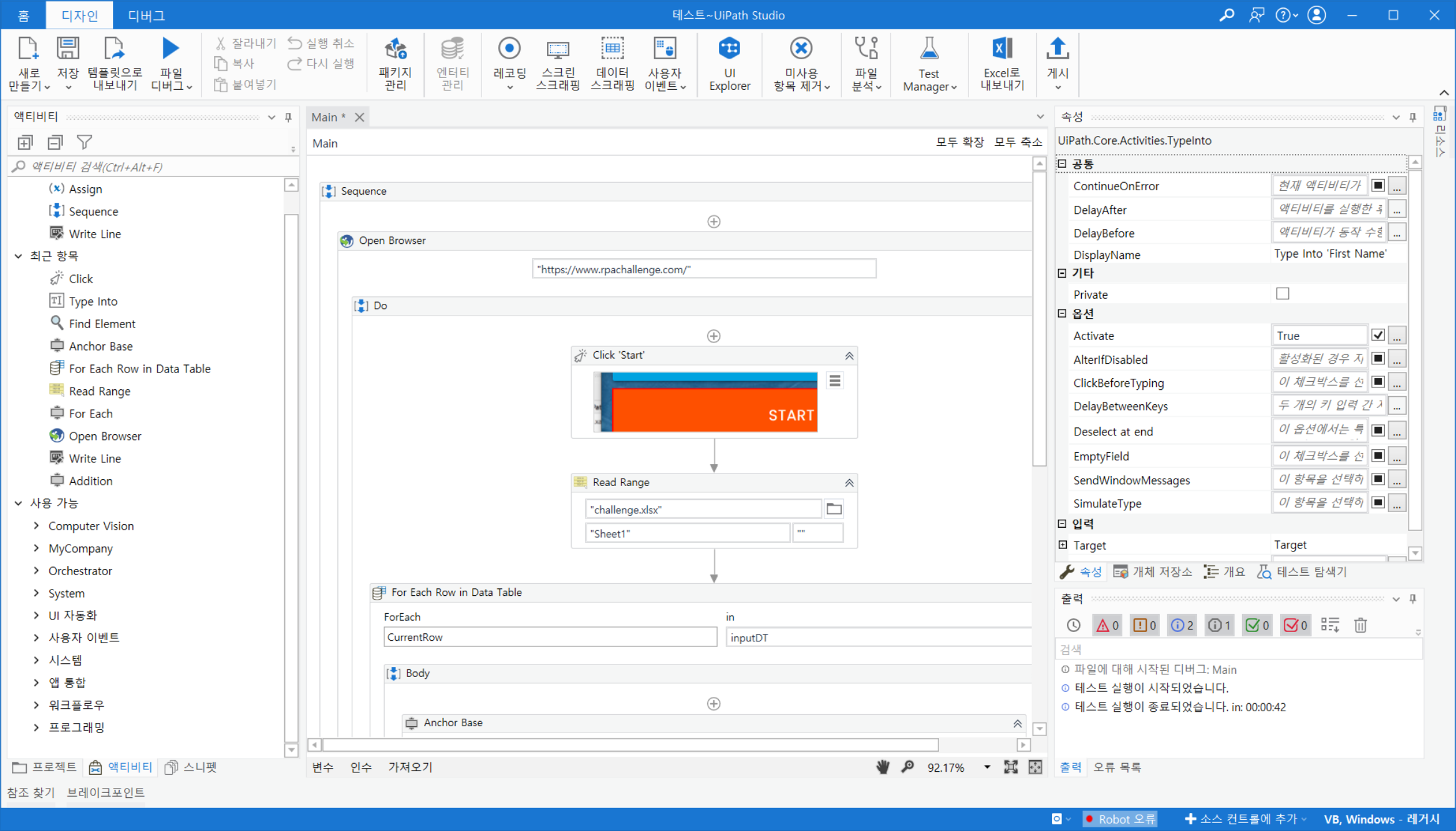Click the 게시 (Publish) icon
Image resolution: width=1456 pixels, height=831 pixels.
pyautogui.click(x=1058, y=49)
